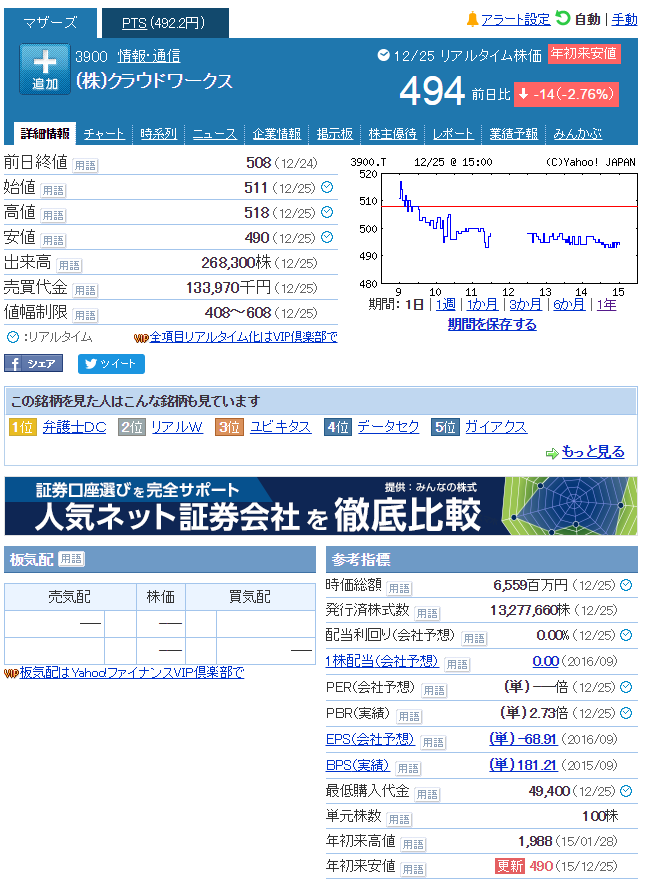
Task: Click 期間を保存する link
Action: 492,325
